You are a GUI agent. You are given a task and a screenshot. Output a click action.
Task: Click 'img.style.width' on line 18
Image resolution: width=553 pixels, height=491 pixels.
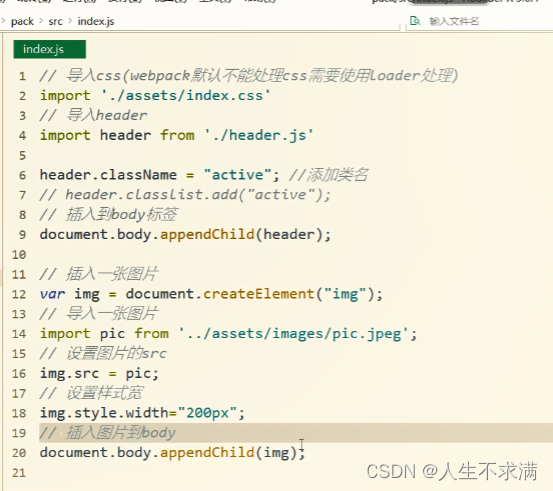click(104, 413)
